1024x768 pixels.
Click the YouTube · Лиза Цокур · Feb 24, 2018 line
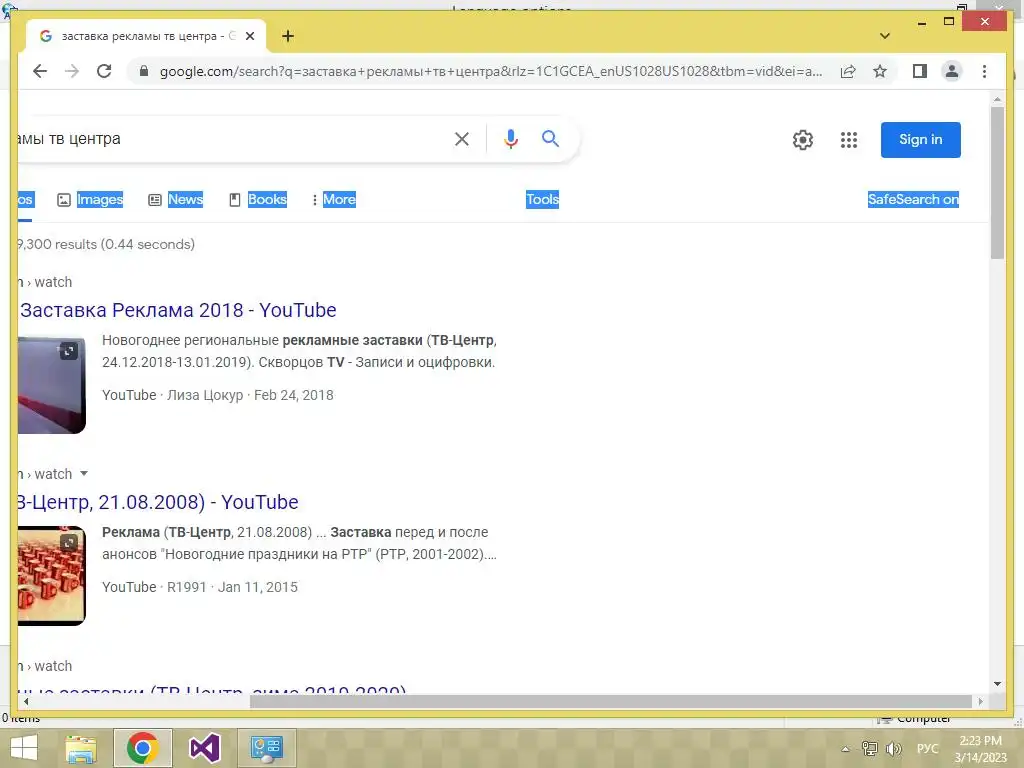217,395
